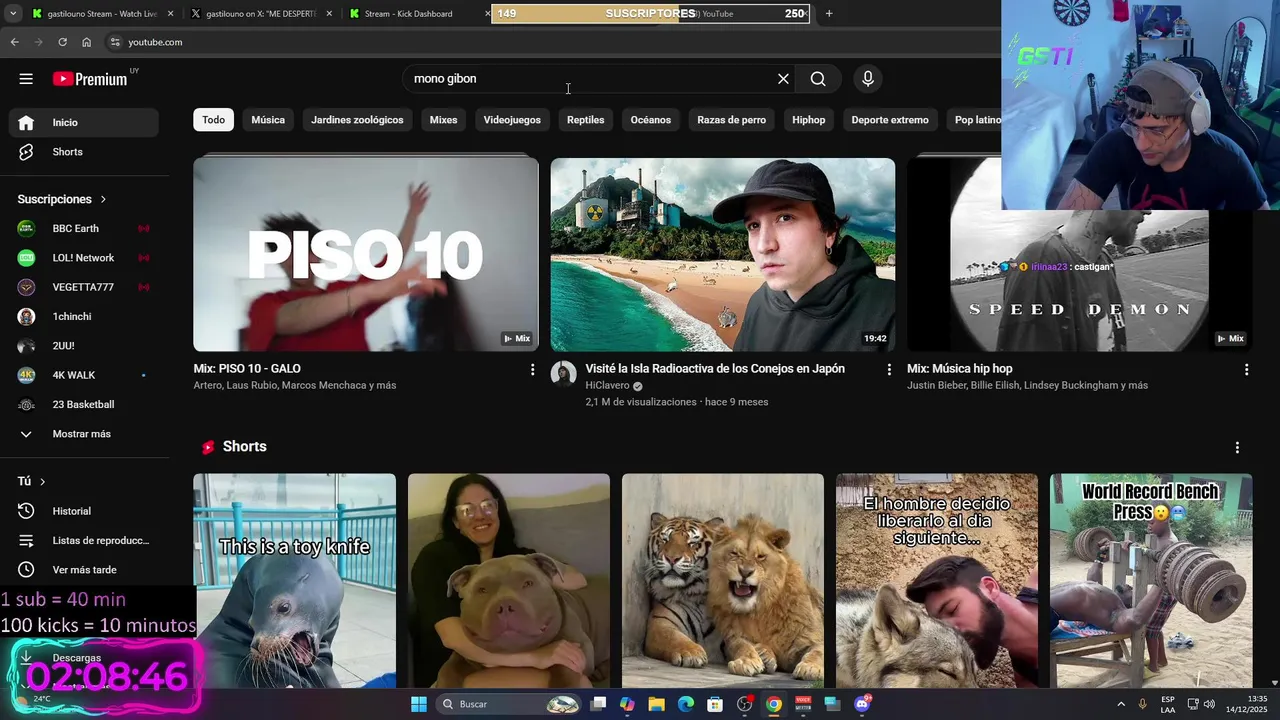Open the VEGETTA777 channel
This screenshot has height=720, width=1280.
coord(84,287)
